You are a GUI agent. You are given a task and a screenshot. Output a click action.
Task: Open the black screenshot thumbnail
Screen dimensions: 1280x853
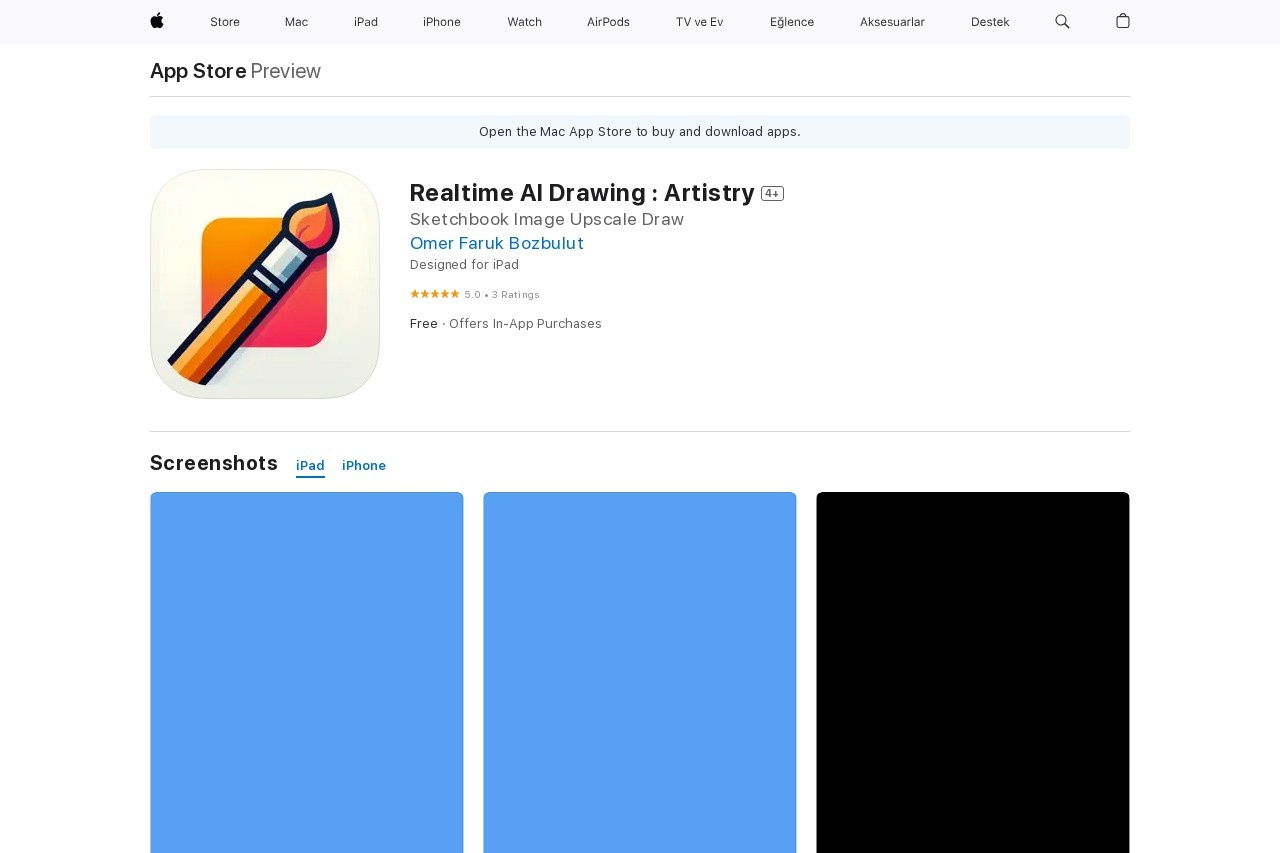[973, 672]
